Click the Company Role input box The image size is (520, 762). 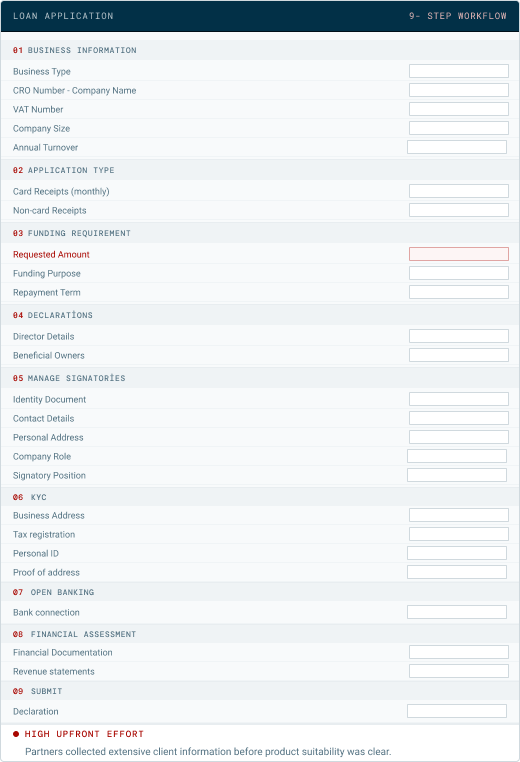pos(457,456)
